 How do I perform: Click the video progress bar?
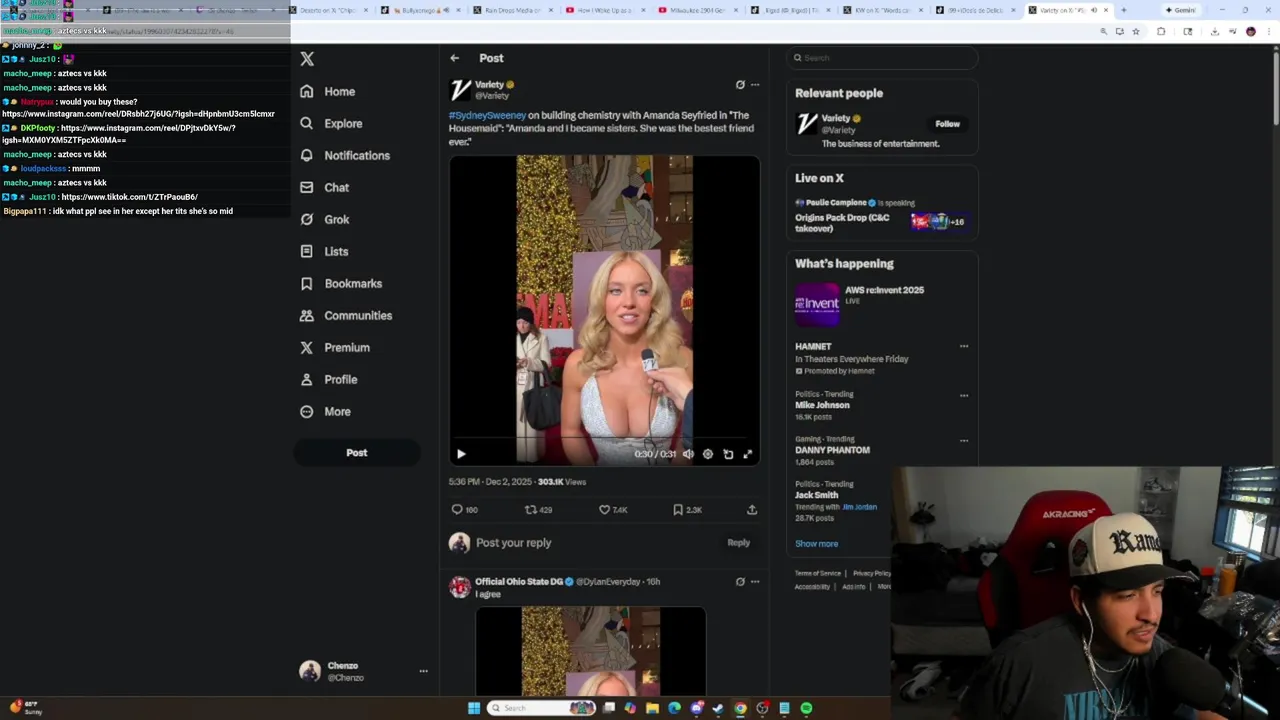(604, 438)
